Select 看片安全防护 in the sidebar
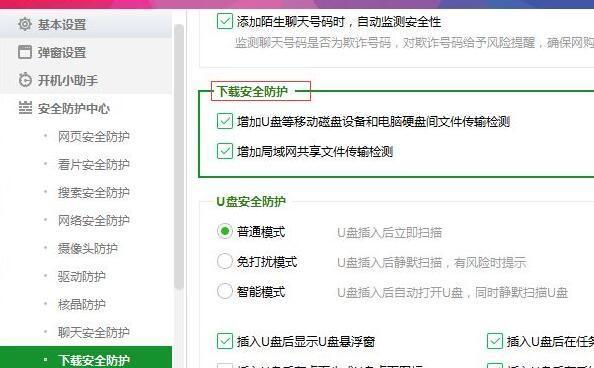The width and height of the screenshot is (594, 368). tap(94, 164)
